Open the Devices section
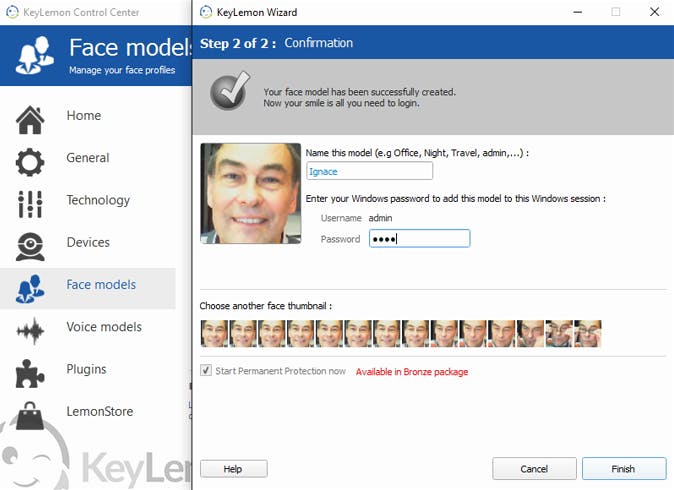Screen dimensions: 674x490 coord(88,242)
